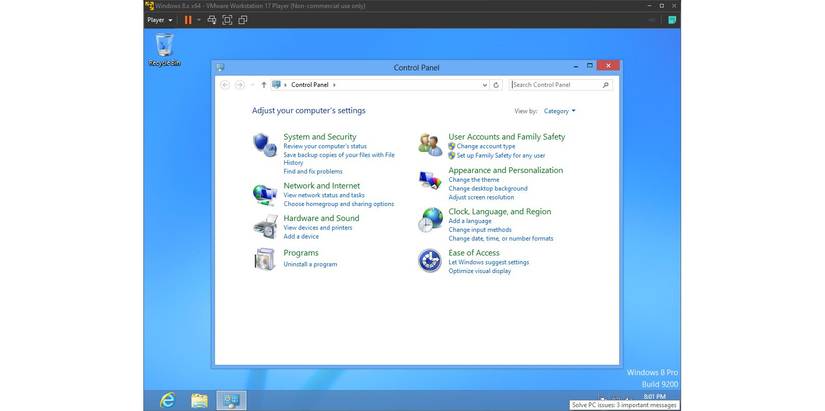
Task: Open Clock, Language, and Region heading
Action: tap(500, 212)
